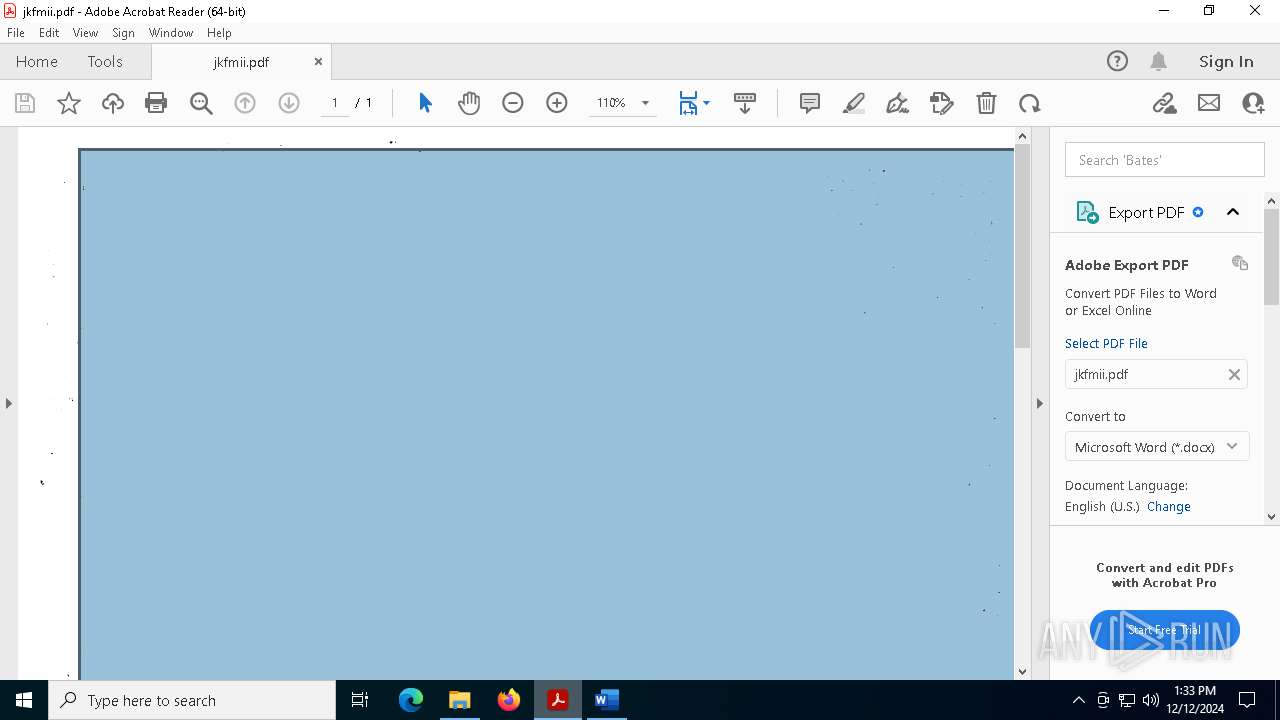Select the Highlight text tool
This screenshot has width=1280, height=720.
tap(854, 103)
